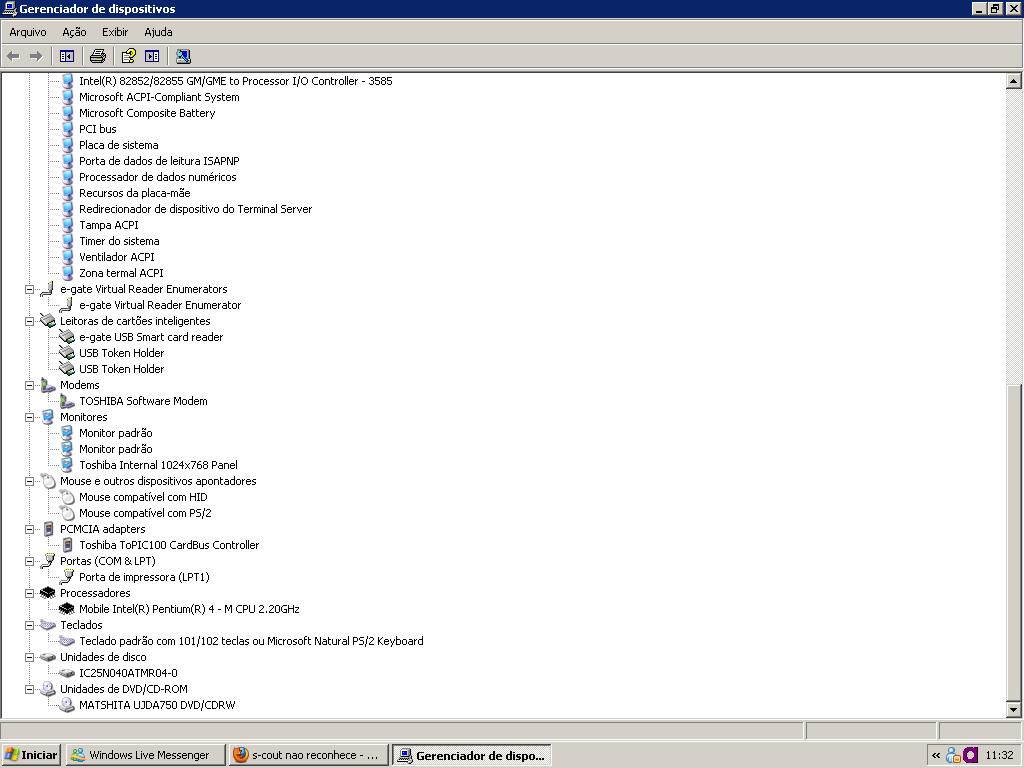
Task: Click the device icon next to Tampa ACPI
Action: click(x=67, y=225)
